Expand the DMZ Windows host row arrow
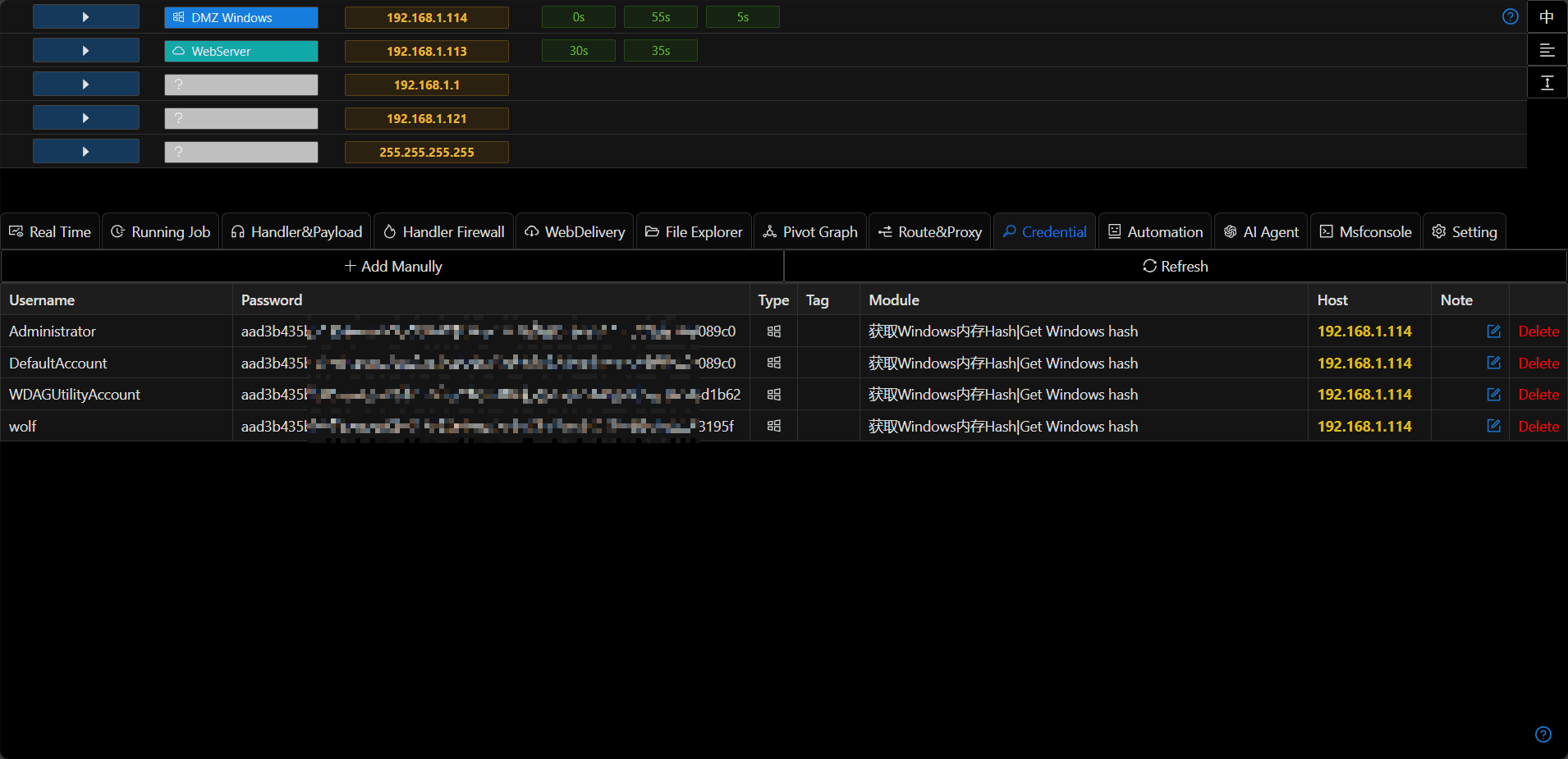This screenshot has width=1568, height=759. click(86, 17)
